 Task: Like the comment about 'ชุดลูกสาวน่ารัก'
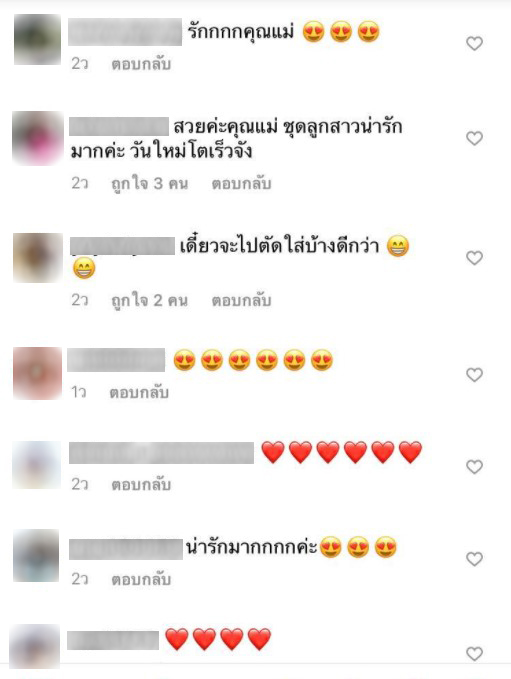(474, 138)
